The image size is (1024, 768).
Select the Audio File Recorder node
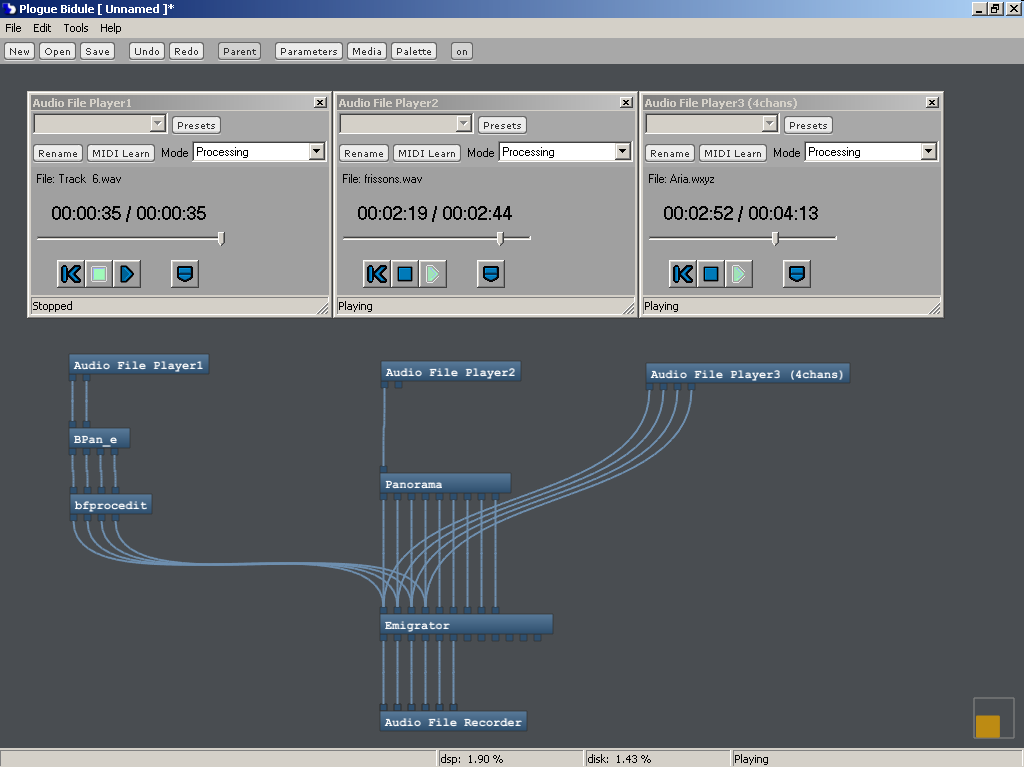(453, 722)
